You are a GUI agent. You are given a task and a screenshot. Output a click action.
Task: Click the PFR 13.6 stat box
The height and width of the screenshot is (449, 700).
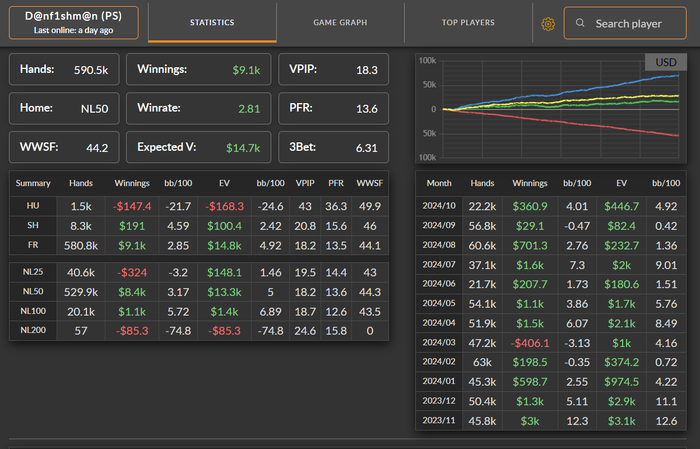click(x=333, y=108)
